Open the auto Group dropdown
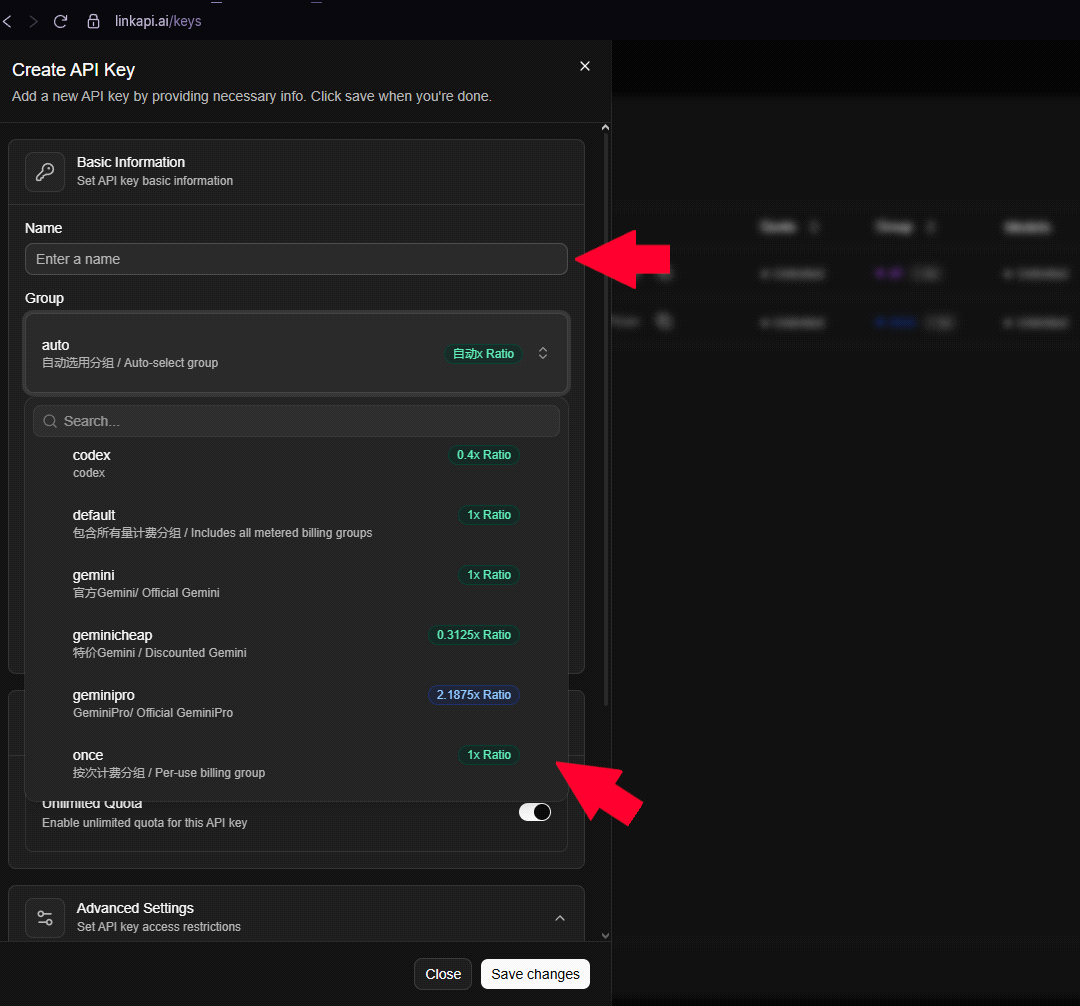This screenshot has height=1006, width=1080. (x=296, y=353)
